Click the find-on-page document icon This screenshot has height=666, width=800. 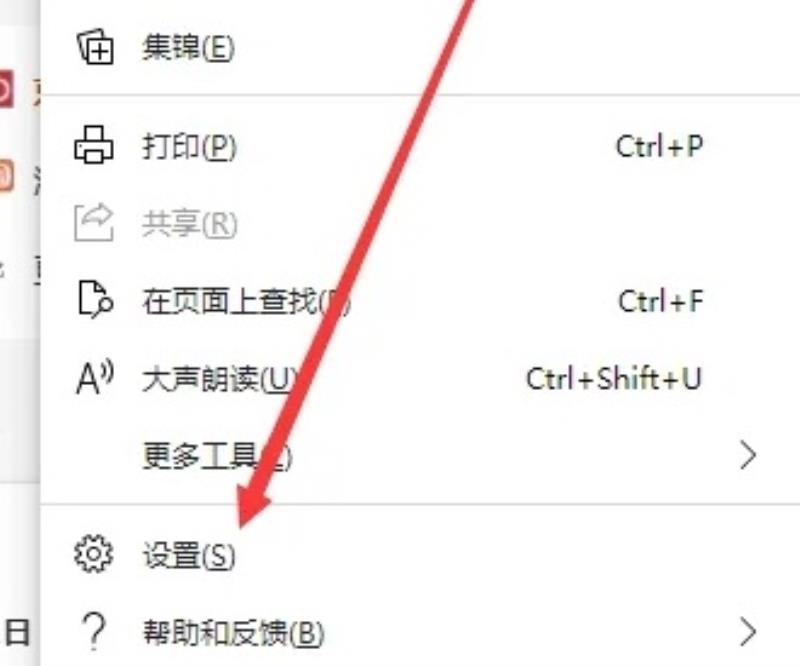click(x=95, y=299)
